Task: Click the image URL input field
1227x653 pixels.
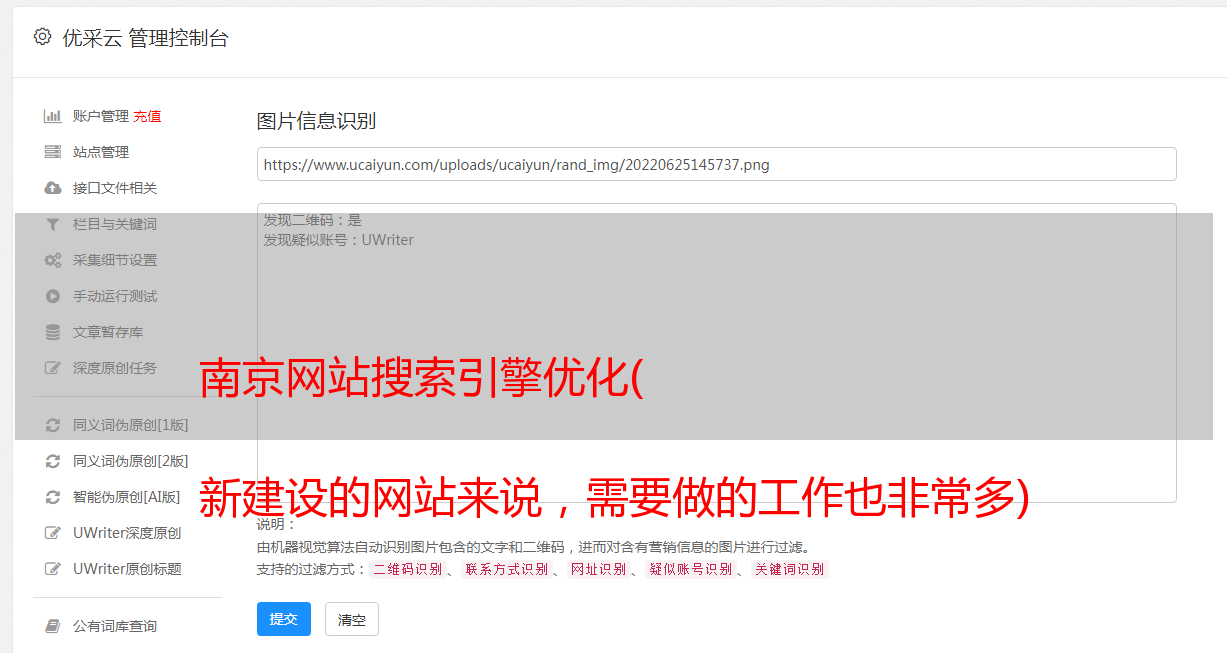Action: [716, 164]
